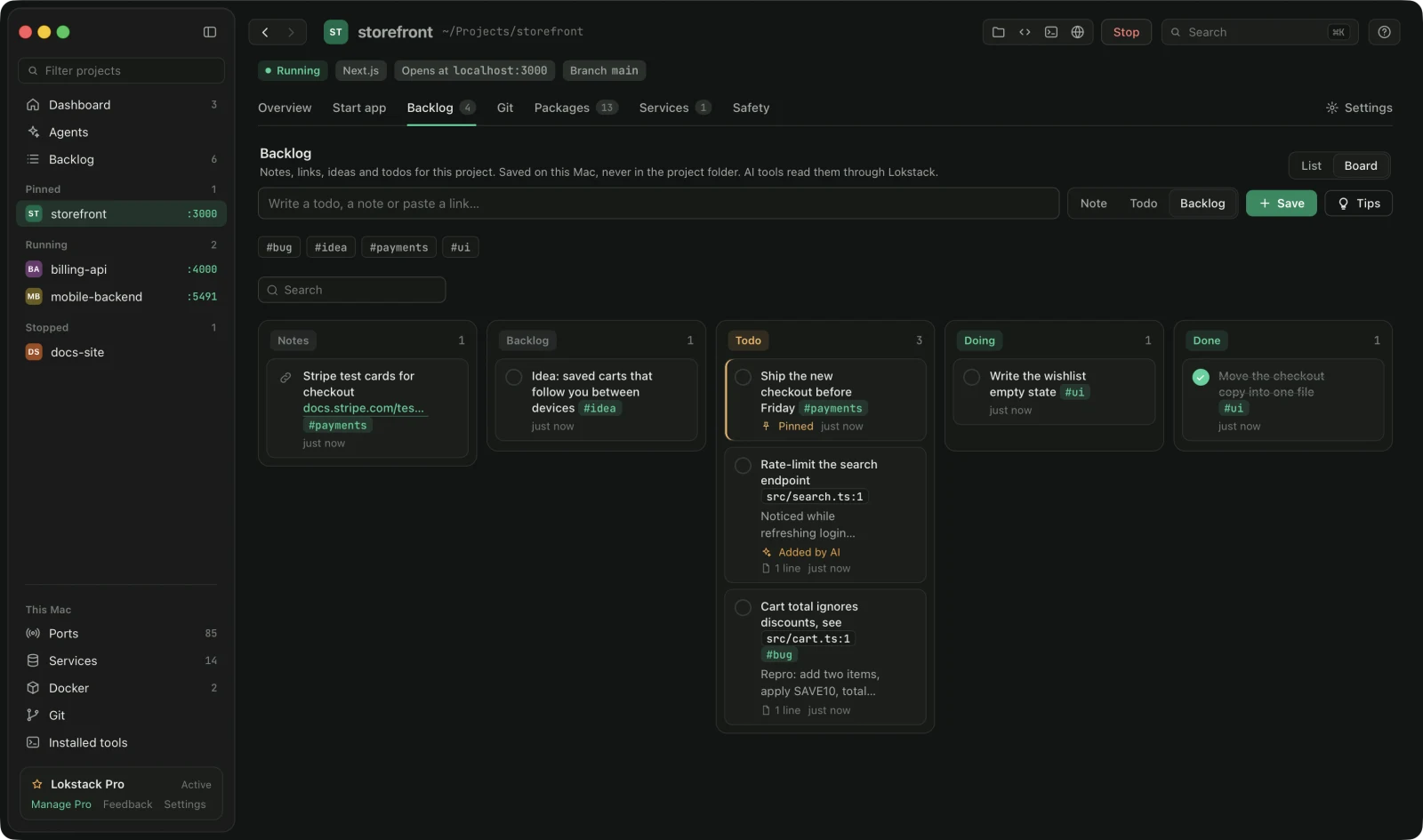Toggle the sidebar panel icon
This screenshot has height=840, width=1423.
[x=210, y=32]
